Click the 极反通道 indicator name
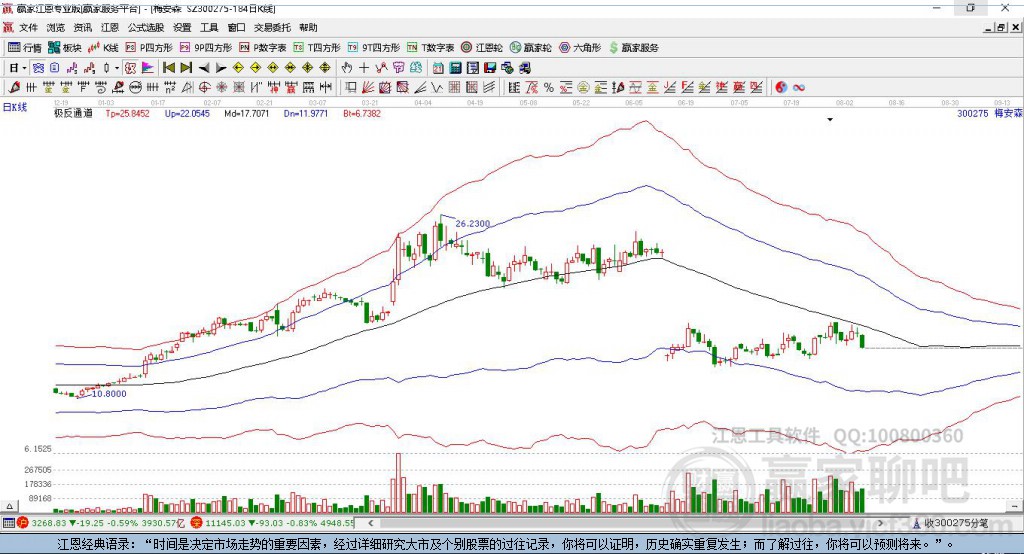This screenshot has height=554, width=1024. pos(73,114)
